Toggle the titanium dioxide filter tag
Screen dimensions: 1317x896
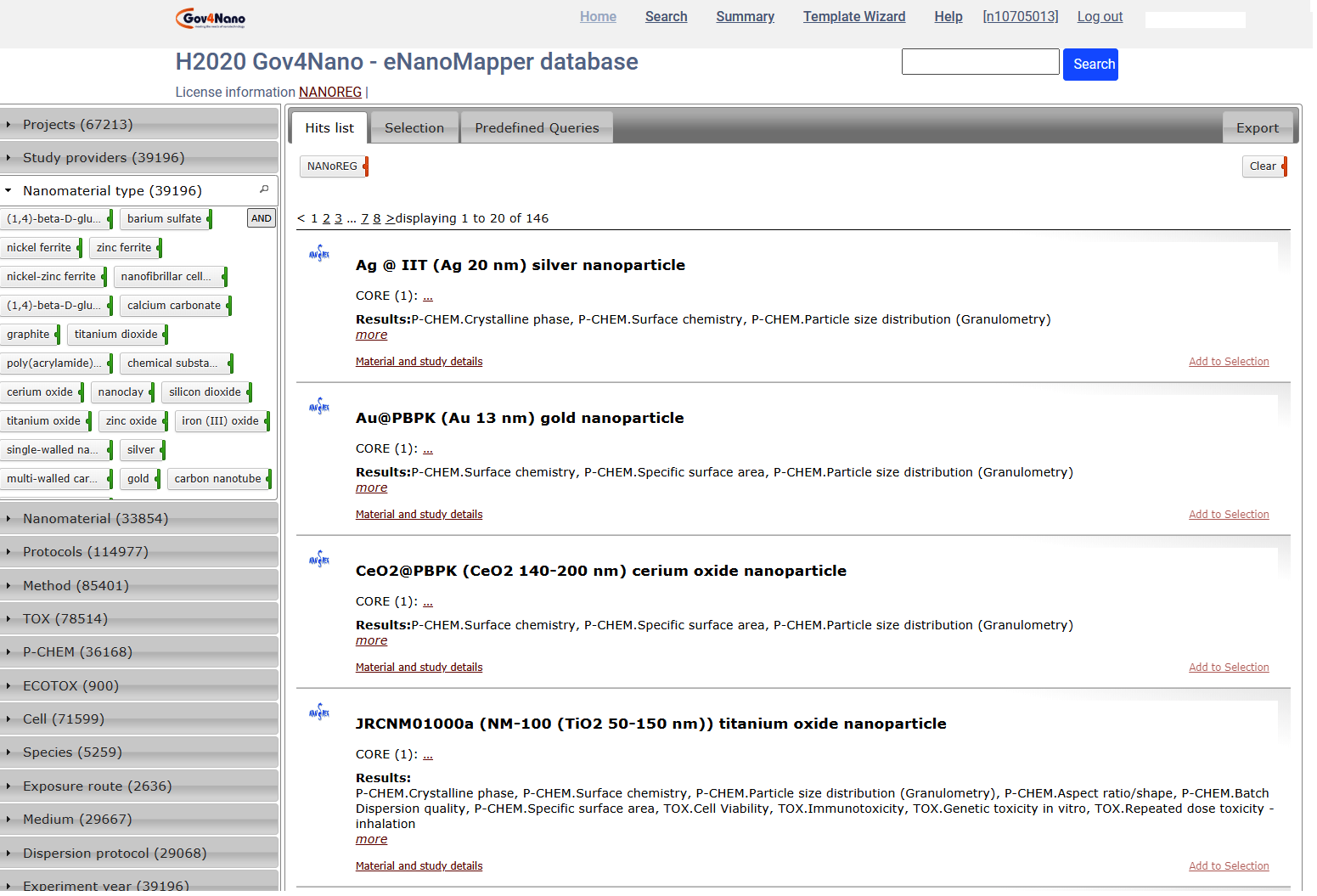[x=116, y=335]
